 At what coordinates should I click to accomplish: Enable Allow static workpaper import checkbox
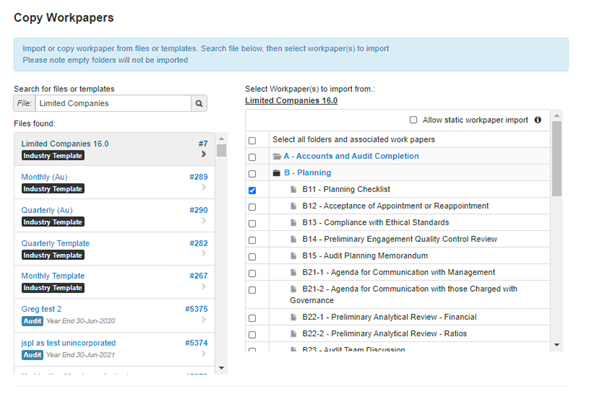(413, 120)
